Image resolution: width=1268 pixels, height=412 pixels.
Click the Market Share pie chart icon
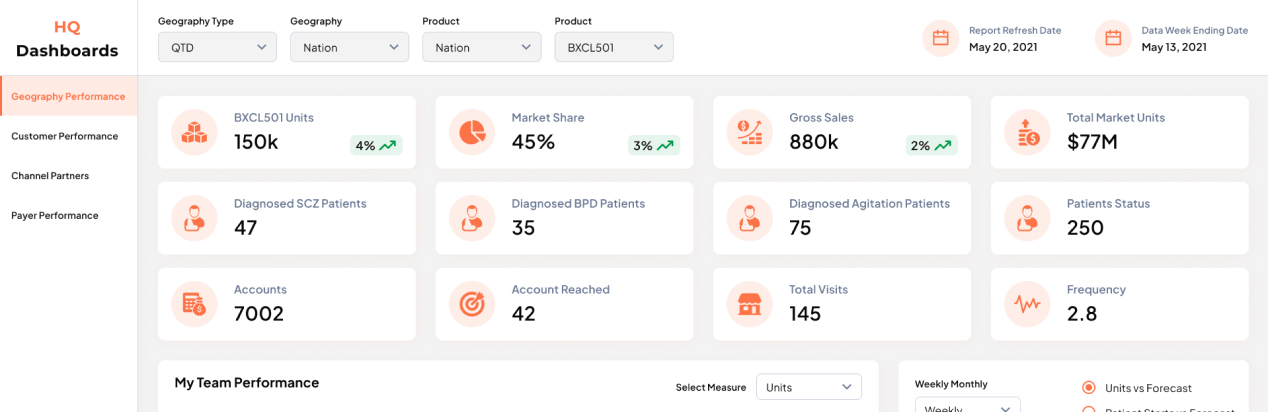click(x=472, y=132)
